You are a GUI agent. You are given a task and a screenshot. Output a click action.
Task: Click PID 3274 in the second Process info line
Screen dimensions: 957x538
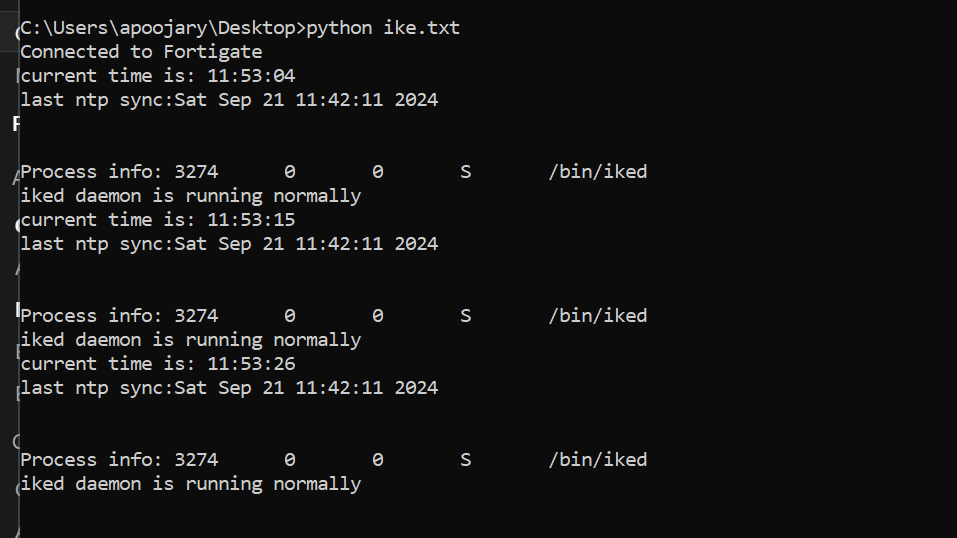pyautogui.click(x=196, y=316)
